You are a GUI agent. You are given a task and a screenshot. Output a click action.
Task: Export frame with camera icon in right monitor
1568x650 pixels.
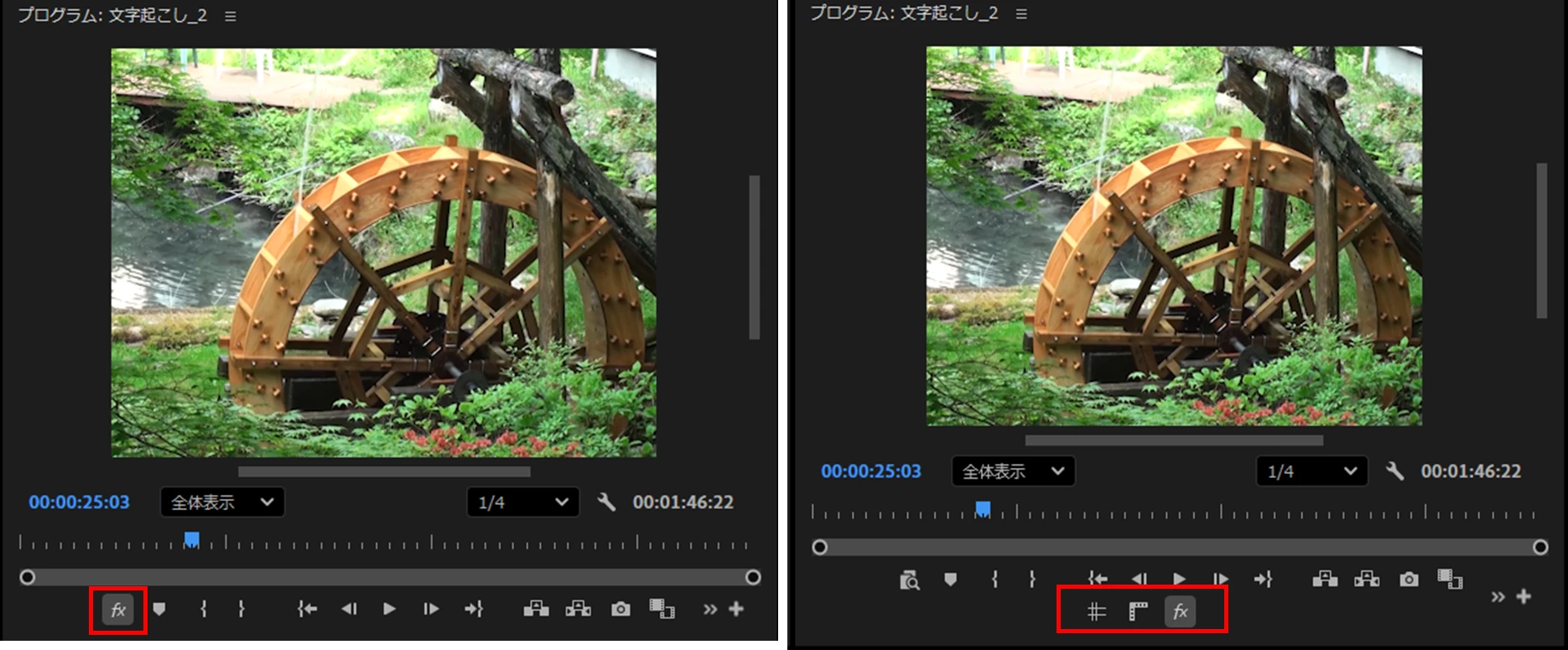(1409, 579)
